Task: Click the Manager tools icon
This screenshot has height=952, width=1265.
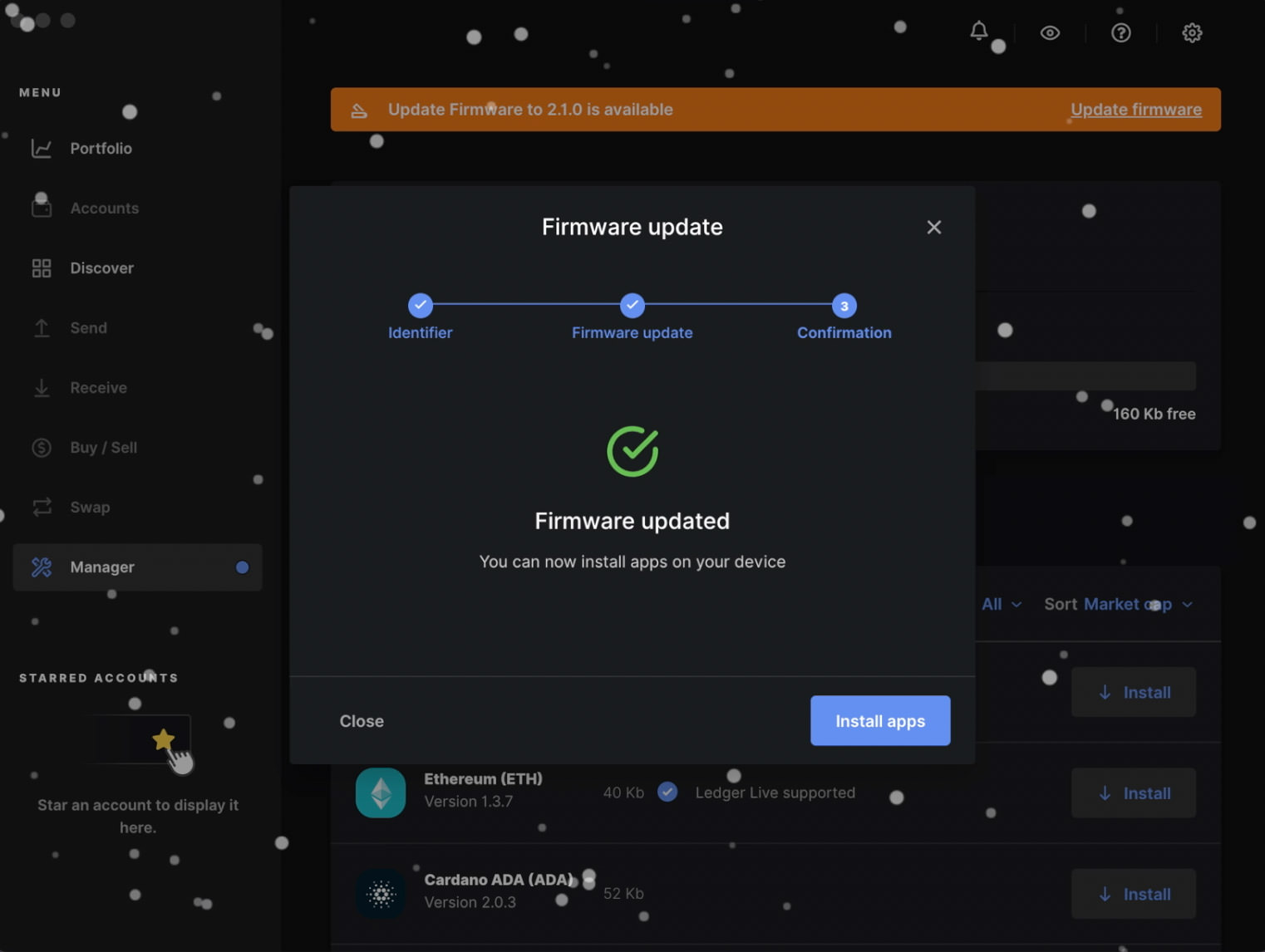Action: 42,567
